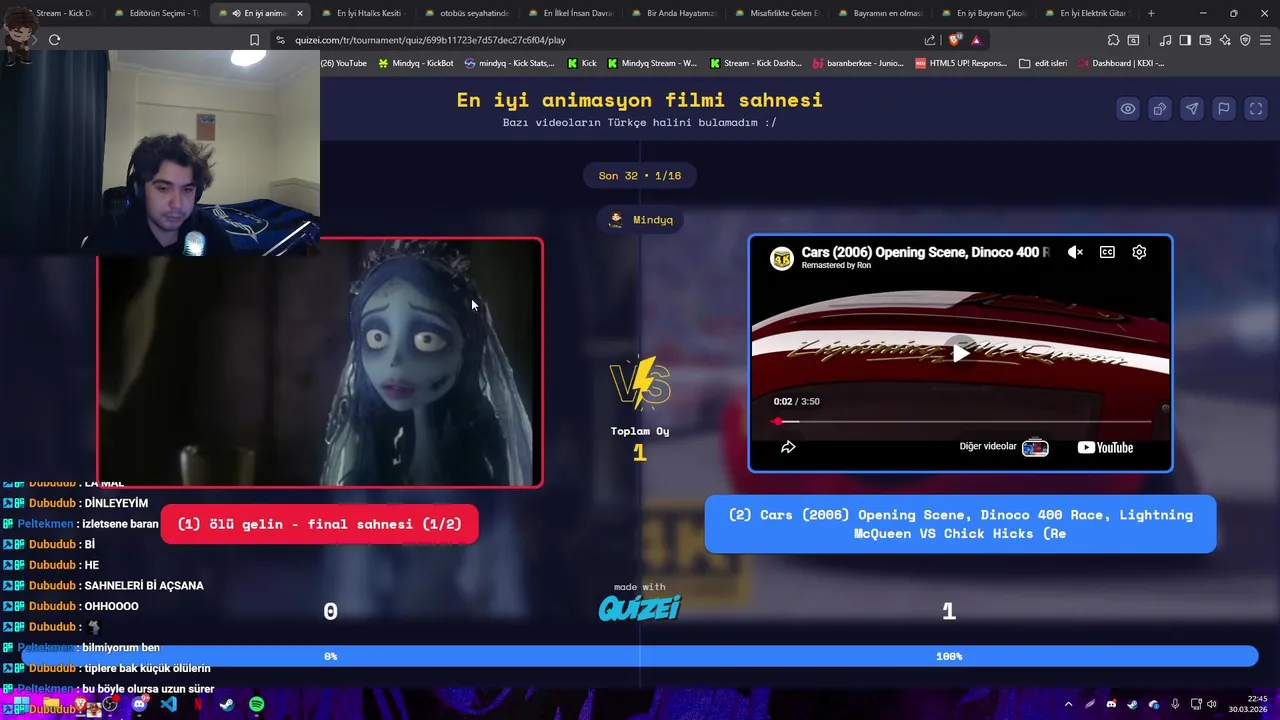Click the Quizei logo
This screenshot has height=720, width=1280.
pyautogui.click(x=640, y=607)
